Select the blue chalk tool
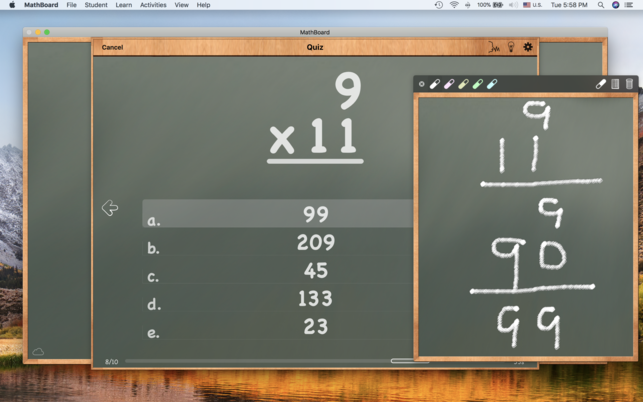Screen dimensions: 643x402 pyautogui.click(x=492, y=84)
